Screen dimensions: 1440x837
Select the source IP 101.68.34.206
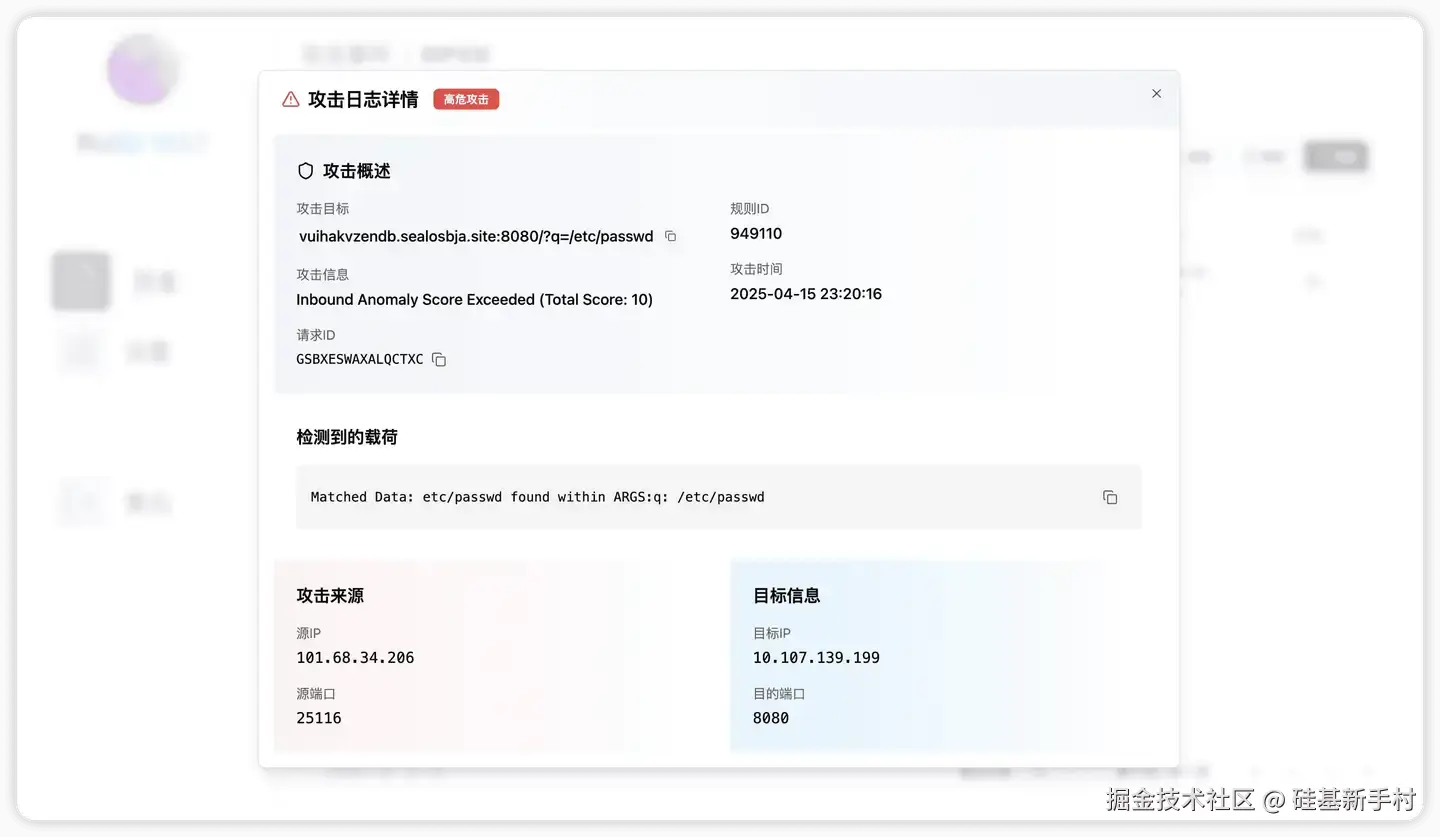(355, 657)
